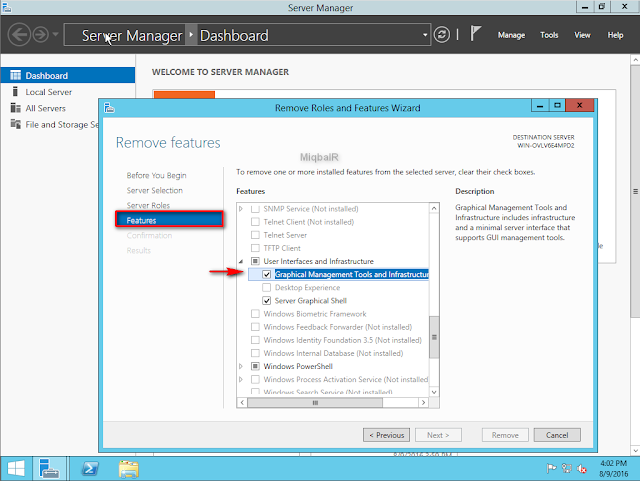Click the features list scroll up arrow

tap(434, 208)
